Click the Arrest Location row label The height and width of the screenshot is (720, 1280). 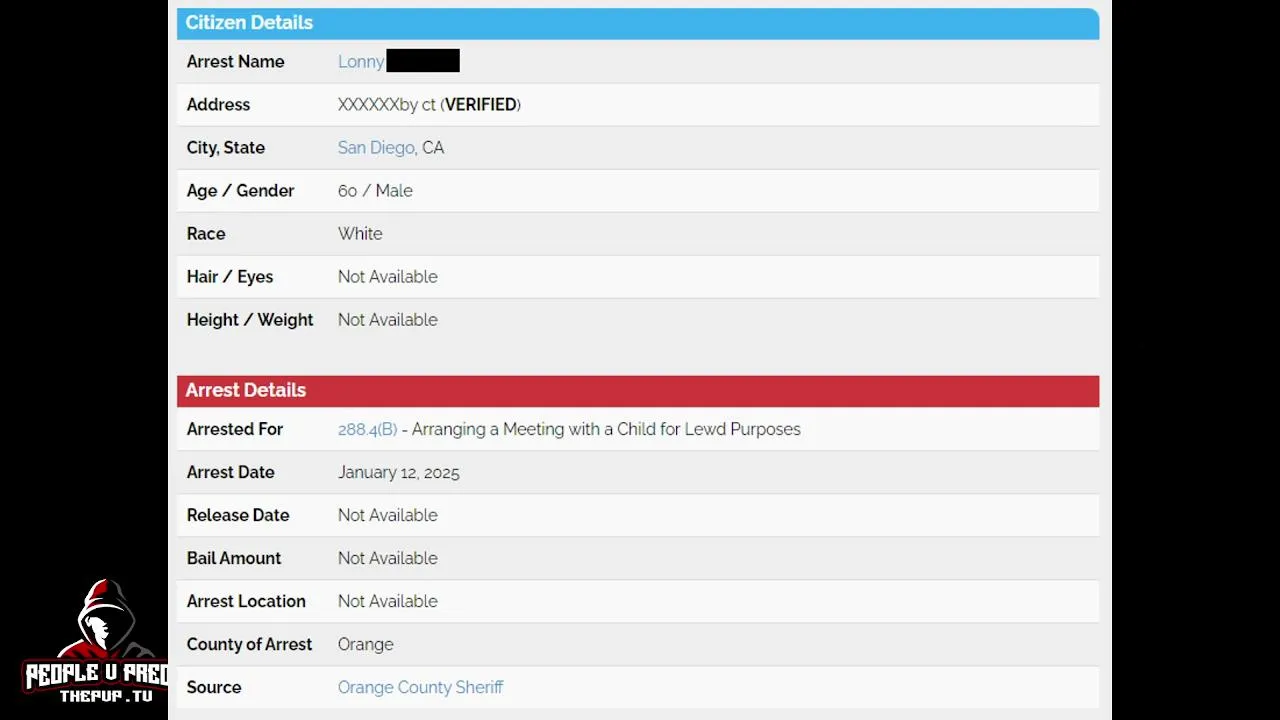[246, 601]
